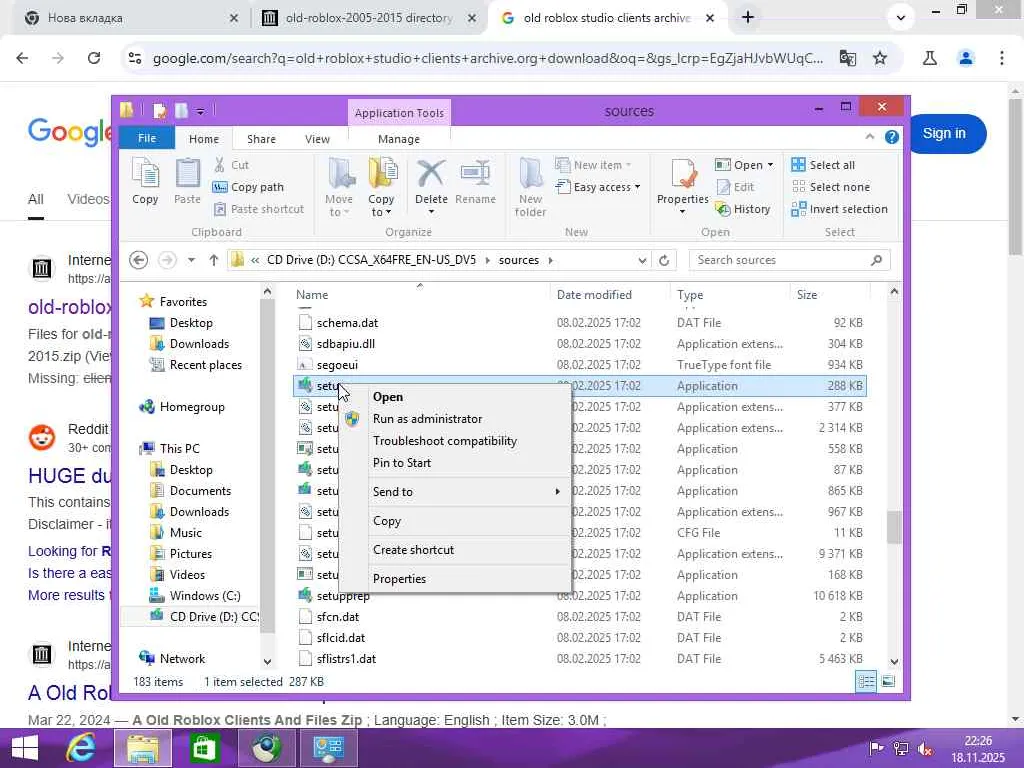Click the Paste icon in the ribbon
Image resolution: width=1024 pixels, height=768 pixels.
coord(187,182)
